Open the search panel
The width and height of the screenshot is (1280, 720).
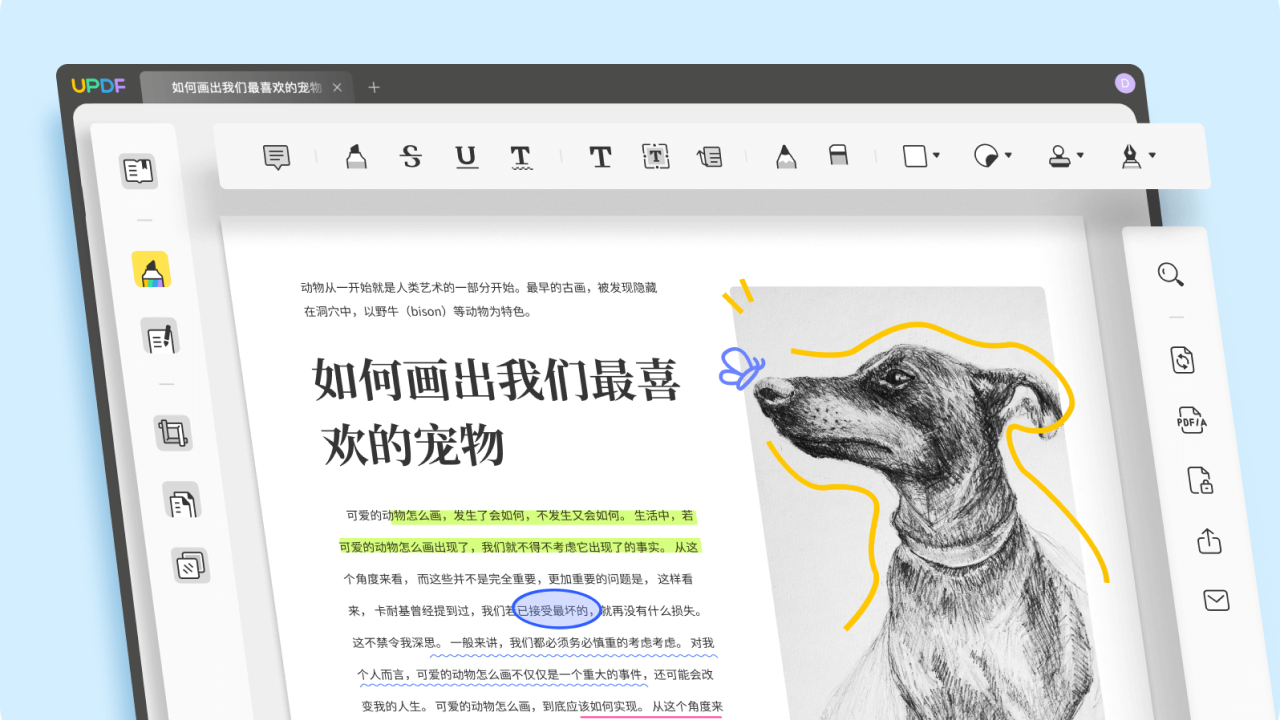1170,275
